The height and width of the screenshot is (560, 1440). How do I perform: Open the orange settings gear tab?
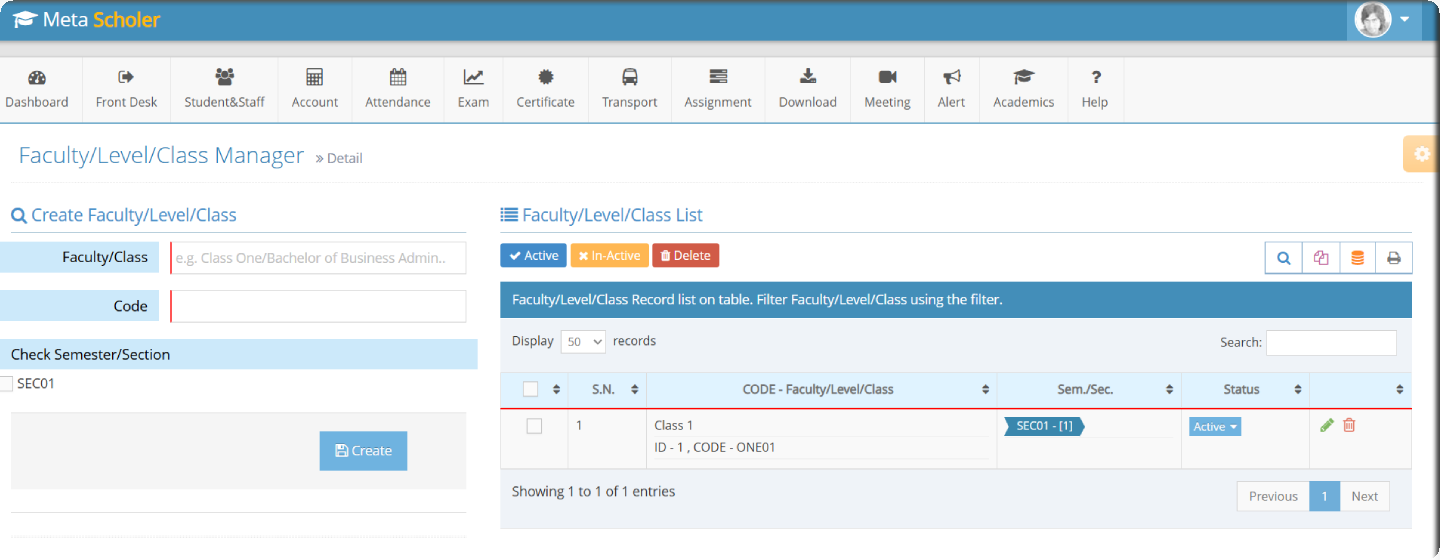(x=1421, y=154)
